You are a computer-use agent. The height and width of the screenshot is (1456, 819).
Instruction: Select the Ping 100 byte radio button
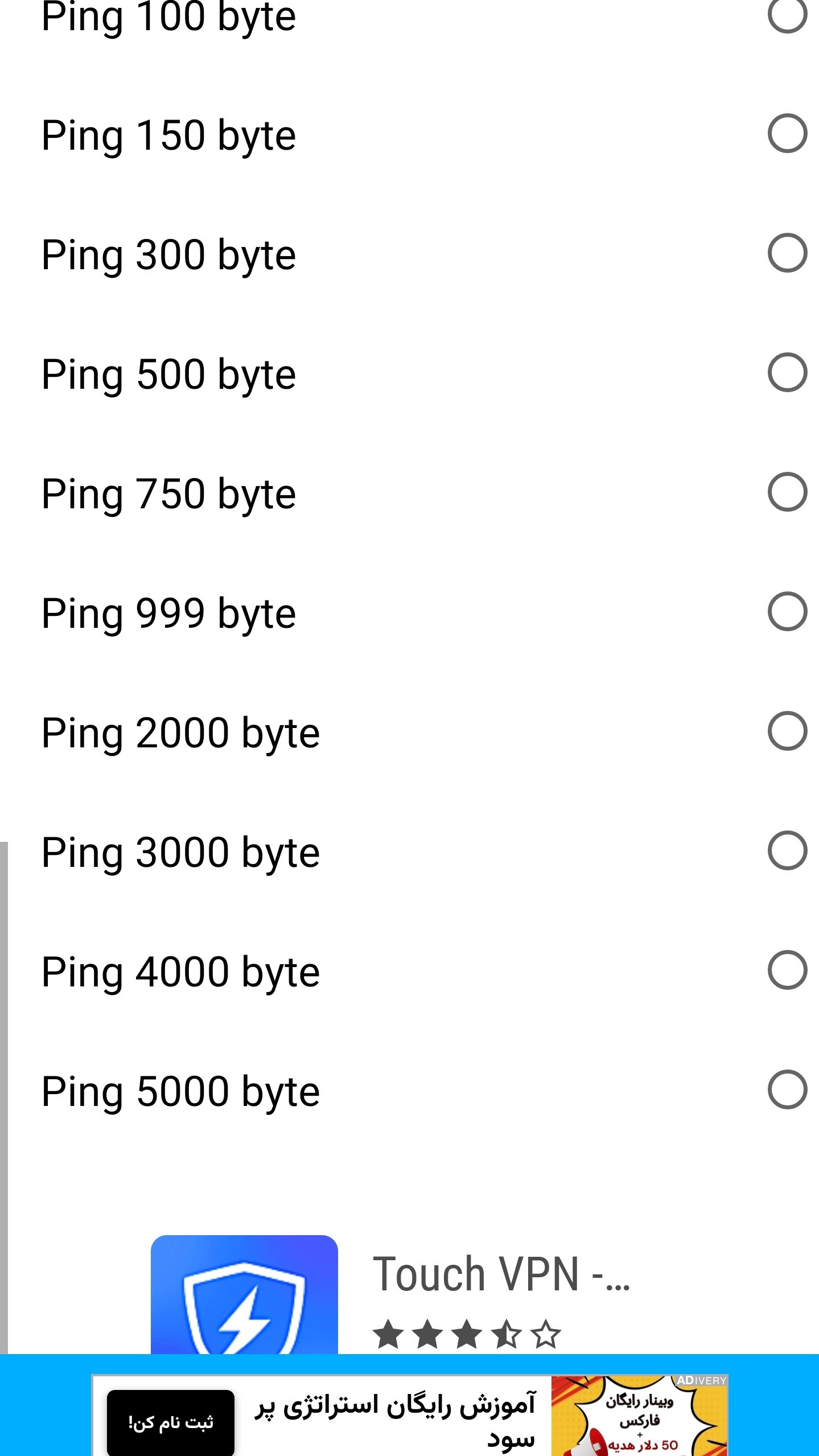pos(787,14)
